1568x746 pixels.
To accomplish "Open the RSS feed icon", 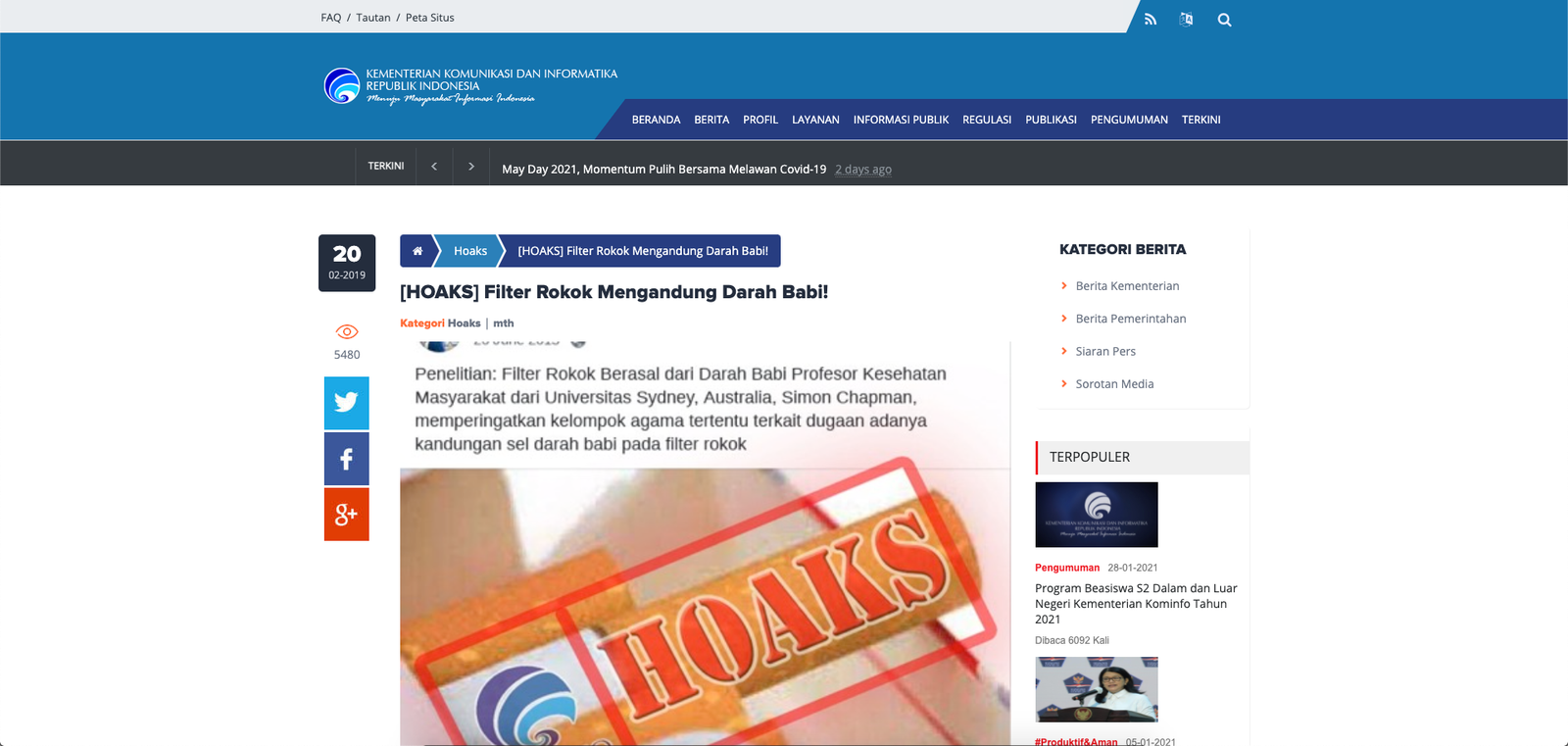I will (1151, 19).
